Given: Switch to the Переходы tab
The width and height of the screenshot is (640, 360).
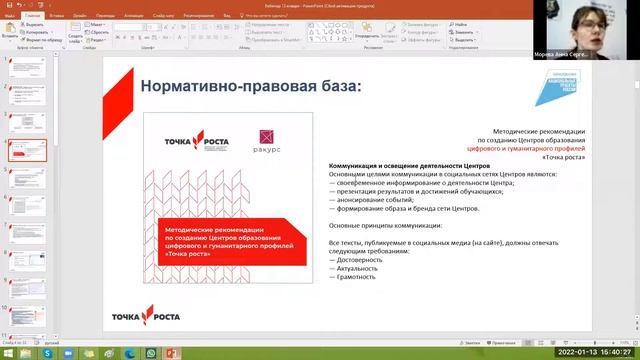Looking at the screenshot, I should (106, 16).
